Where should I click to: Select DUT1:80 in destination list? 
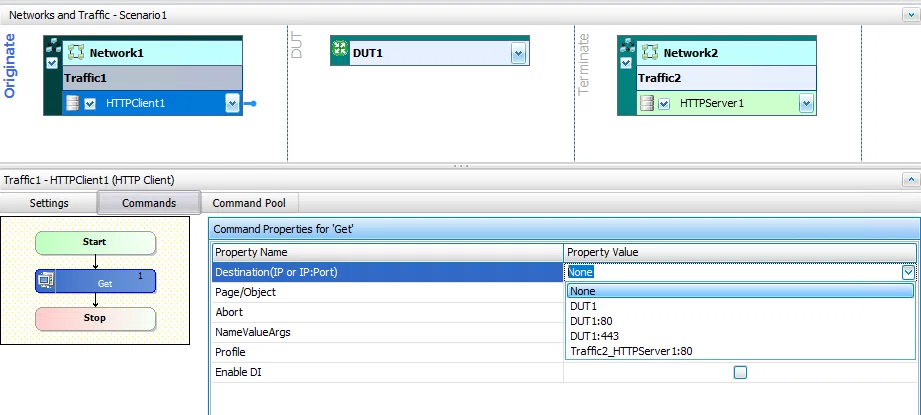740,321
